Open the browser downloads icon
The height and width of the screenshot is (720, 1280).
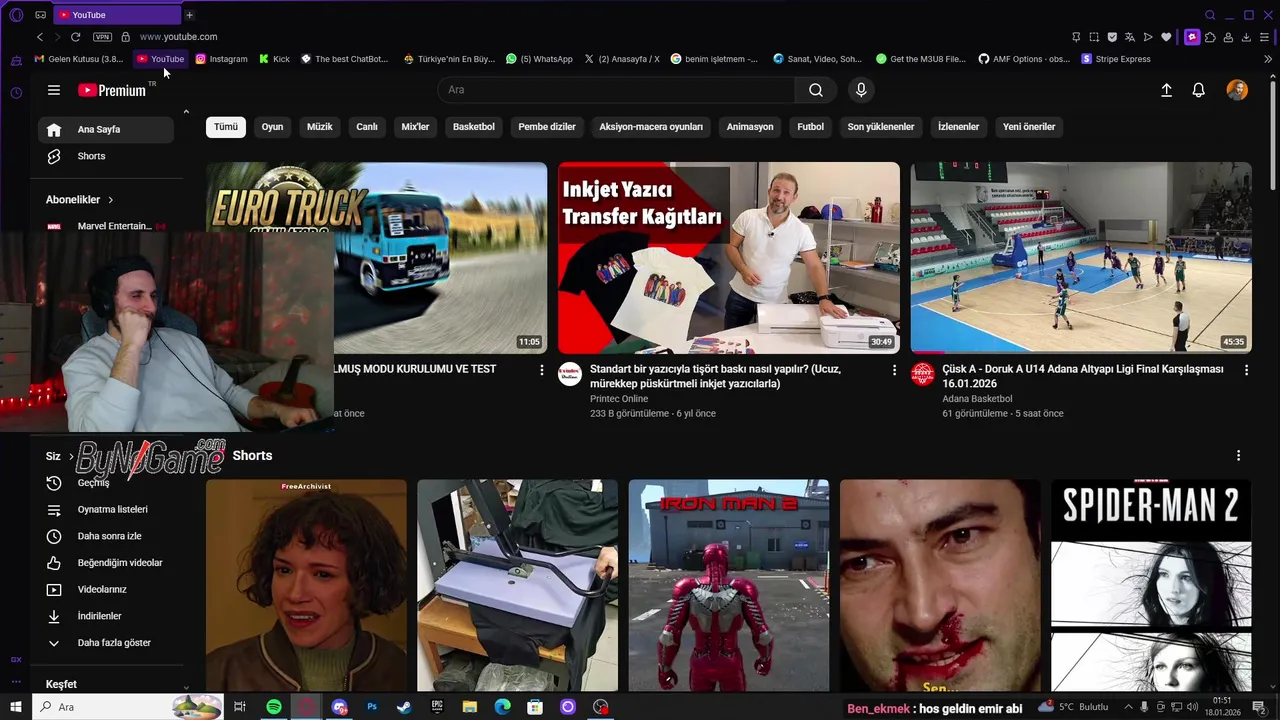coord(1246,37)
